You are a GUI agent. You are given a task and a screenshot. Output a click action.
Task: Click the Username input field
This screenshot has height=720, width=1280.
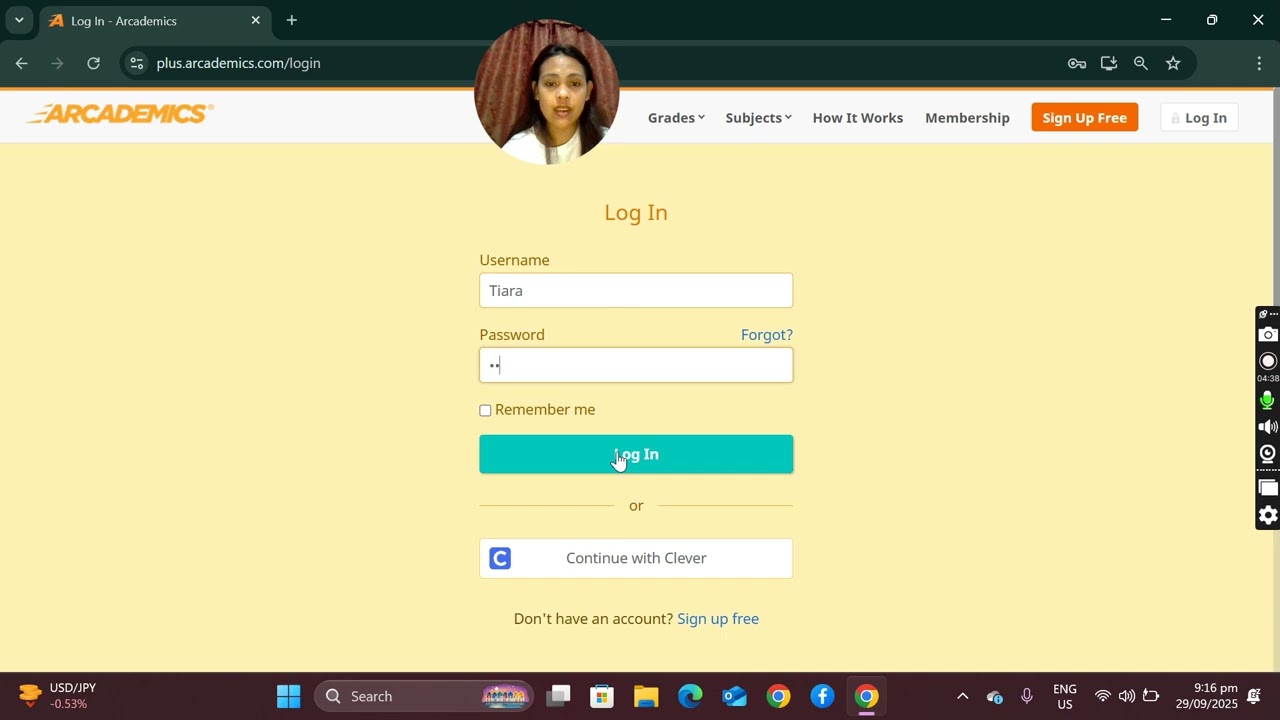click(x=636, y=291)
